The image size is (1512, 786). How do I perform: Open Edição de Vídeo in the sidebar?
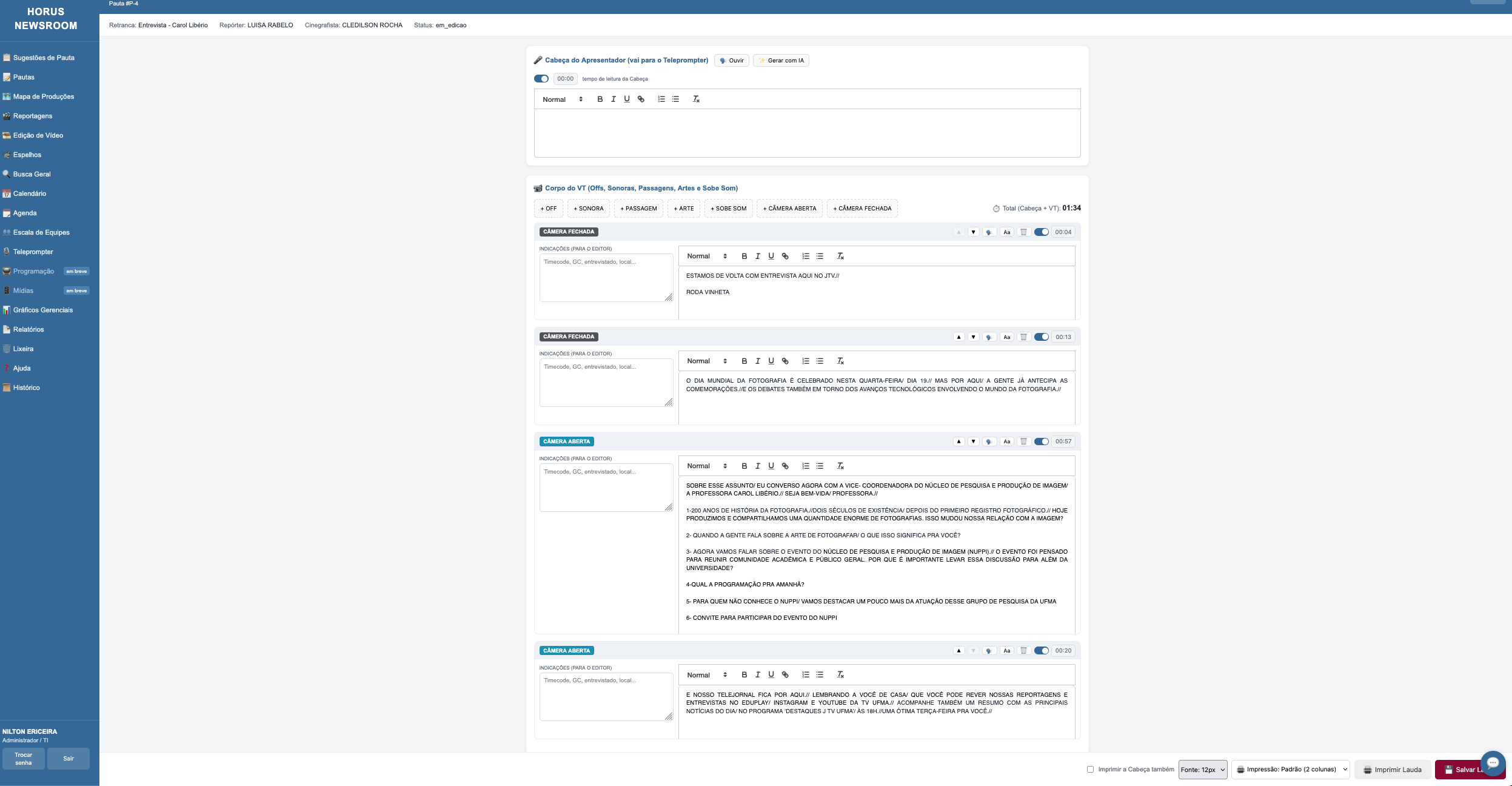pyautogui.click(x=38, y=136)
